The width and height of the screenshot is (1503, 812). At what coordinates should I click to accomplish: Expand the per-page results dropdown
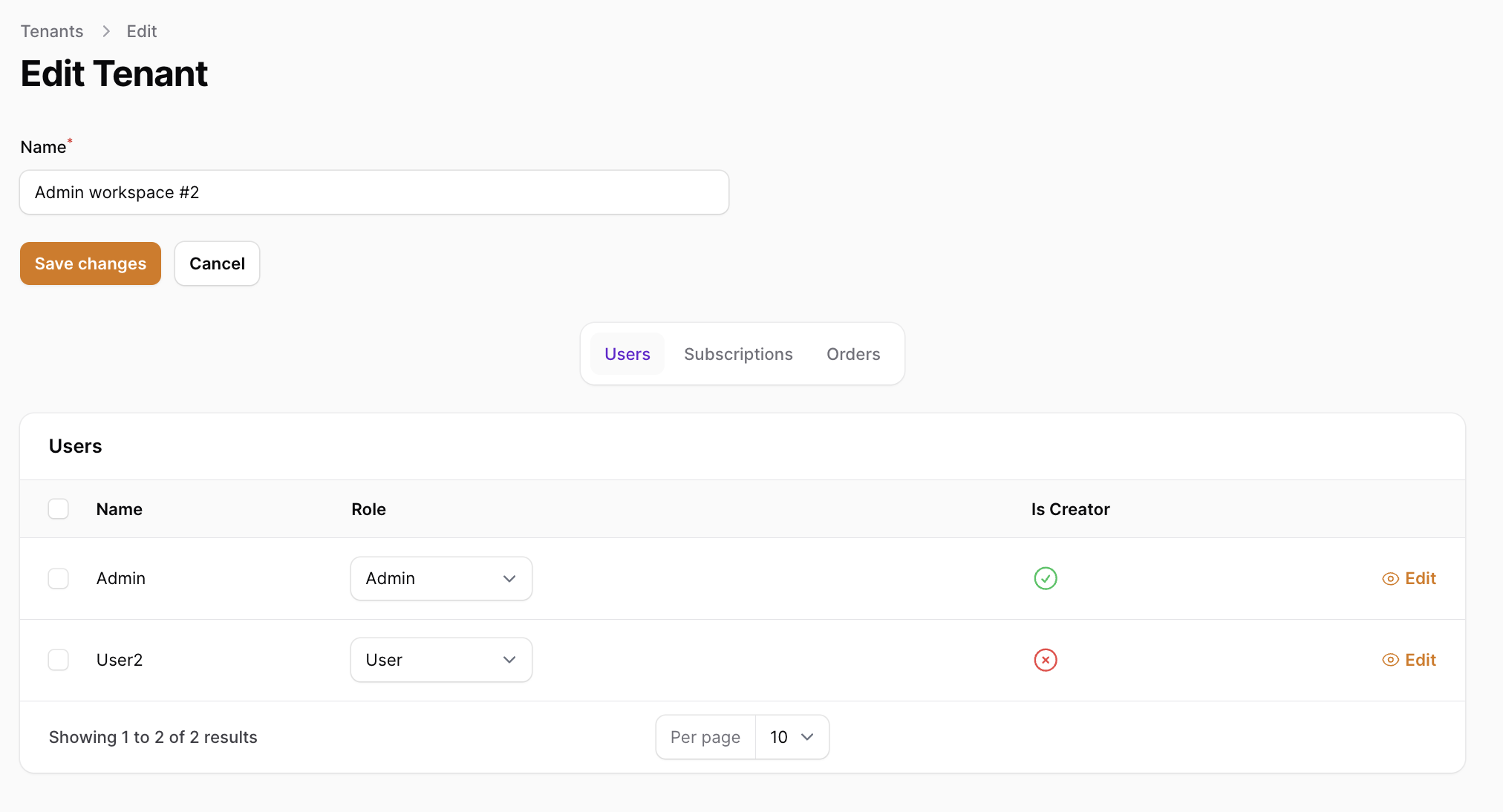click(x=792, y=737)
